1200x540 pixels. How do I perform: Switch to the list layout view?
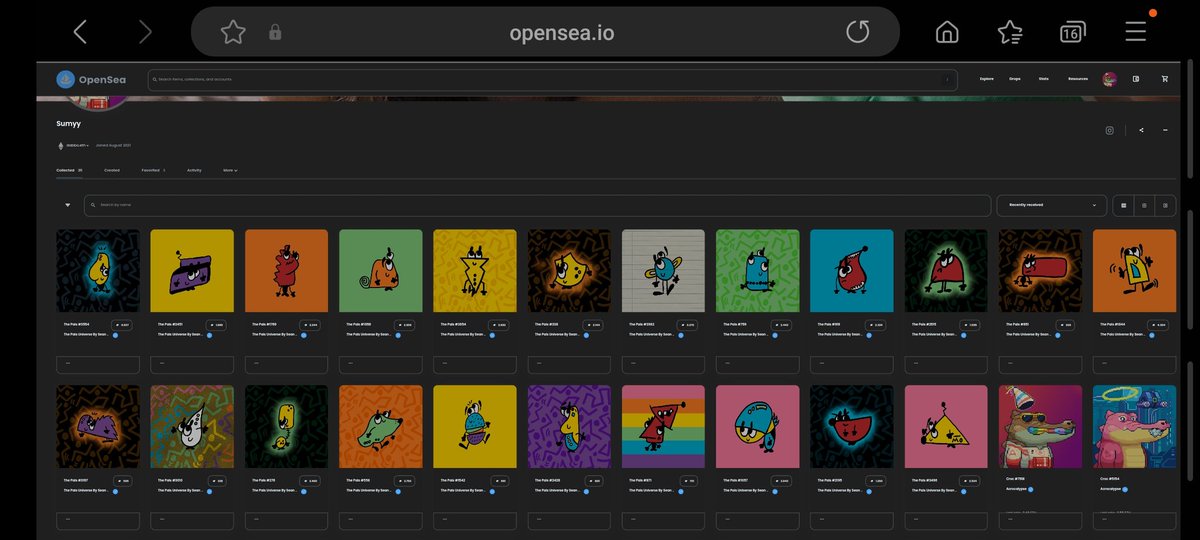[1165, 205]
